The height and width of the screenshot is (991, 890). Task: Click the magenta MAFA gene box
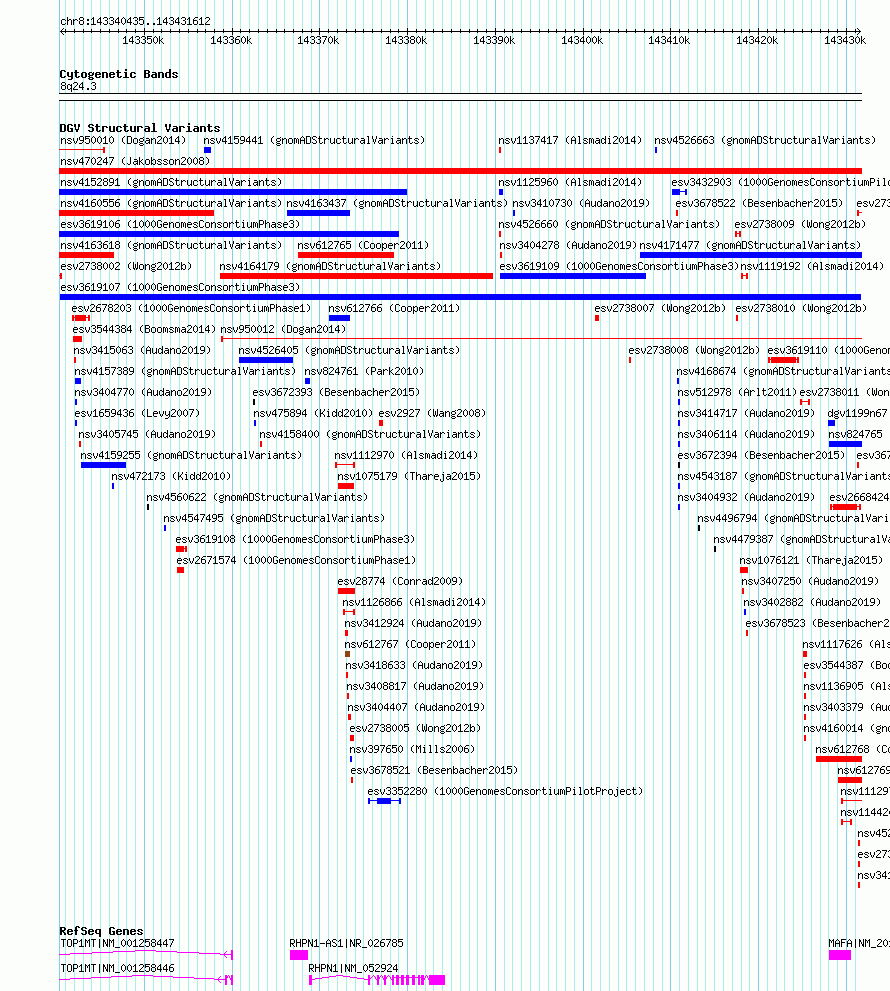(840, 955)
